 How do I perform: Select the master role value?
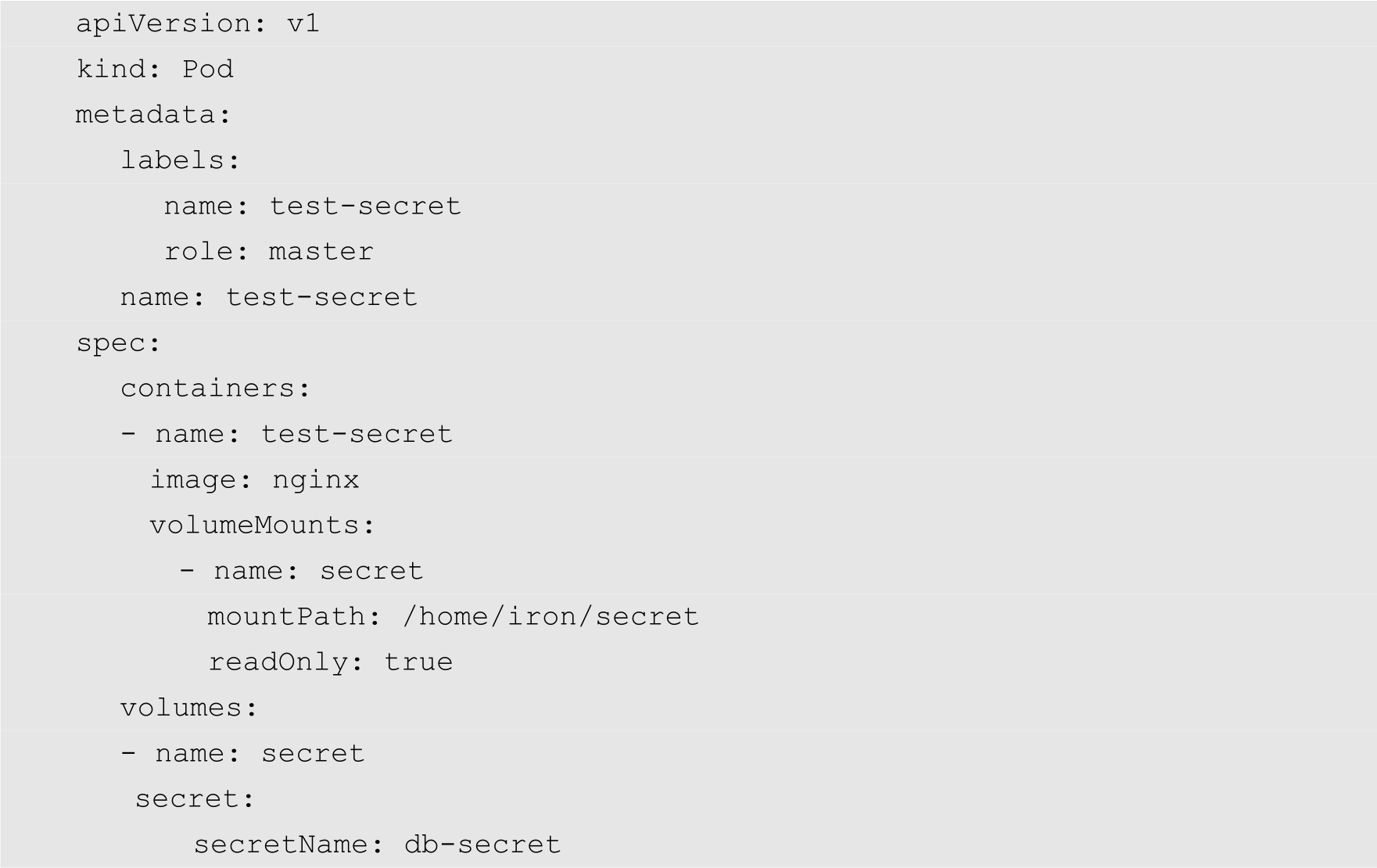tap(321, 252)
